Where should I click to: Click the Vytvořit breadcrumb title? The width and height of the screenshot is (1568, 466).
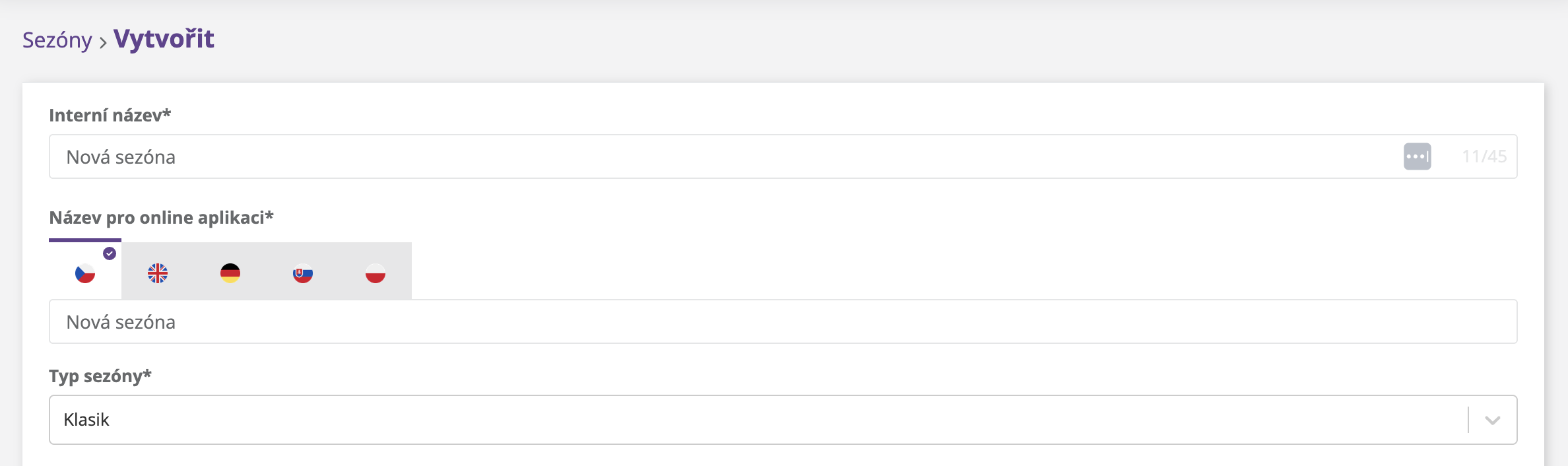tap(164, 39)
